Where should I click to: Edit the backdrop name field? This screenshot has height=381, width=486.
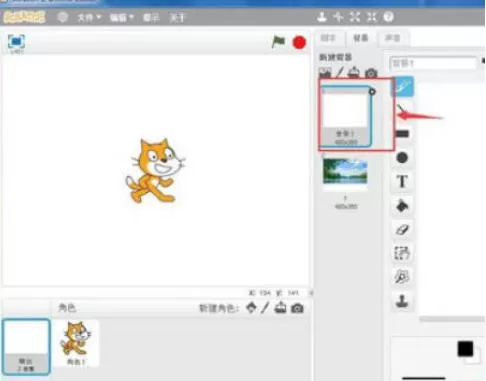(433, 63)
